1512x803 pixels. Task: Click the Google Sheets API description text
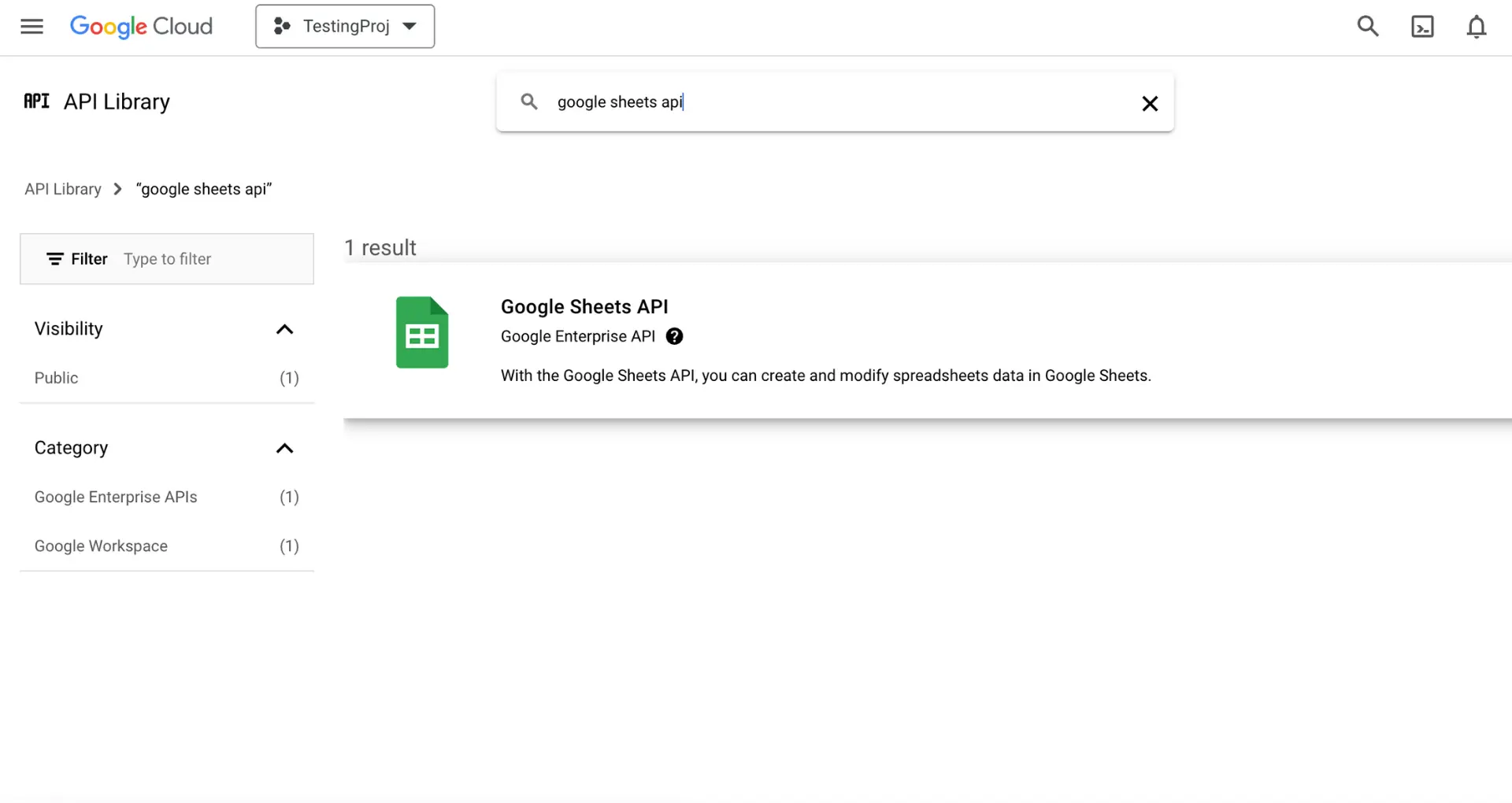826,376
